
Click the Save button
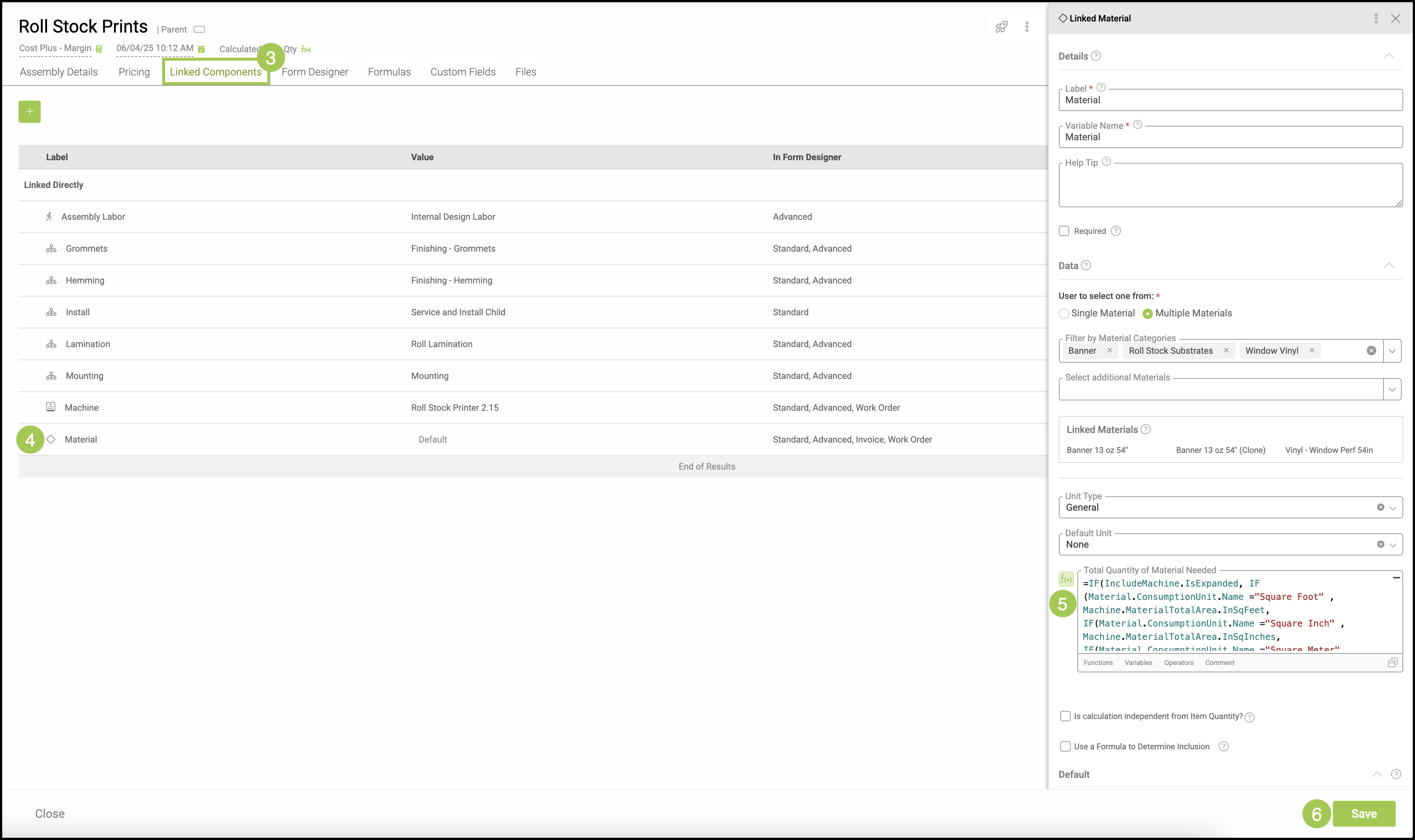coord(1364,813)
